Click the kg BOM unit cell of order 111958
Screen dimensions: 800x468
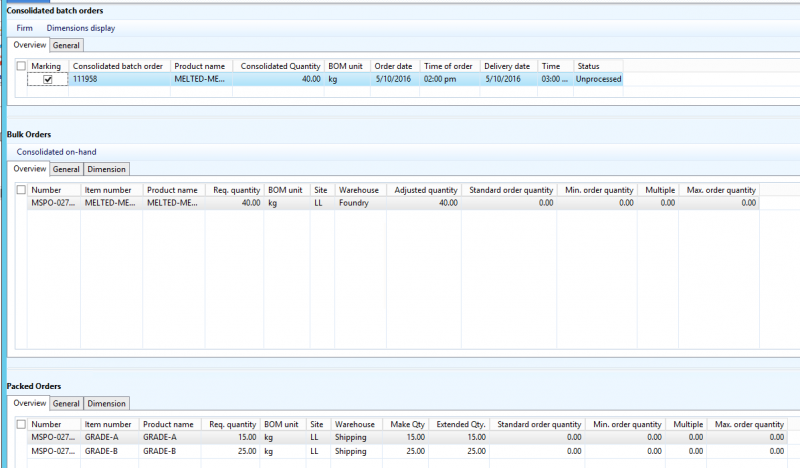point(347,79)
